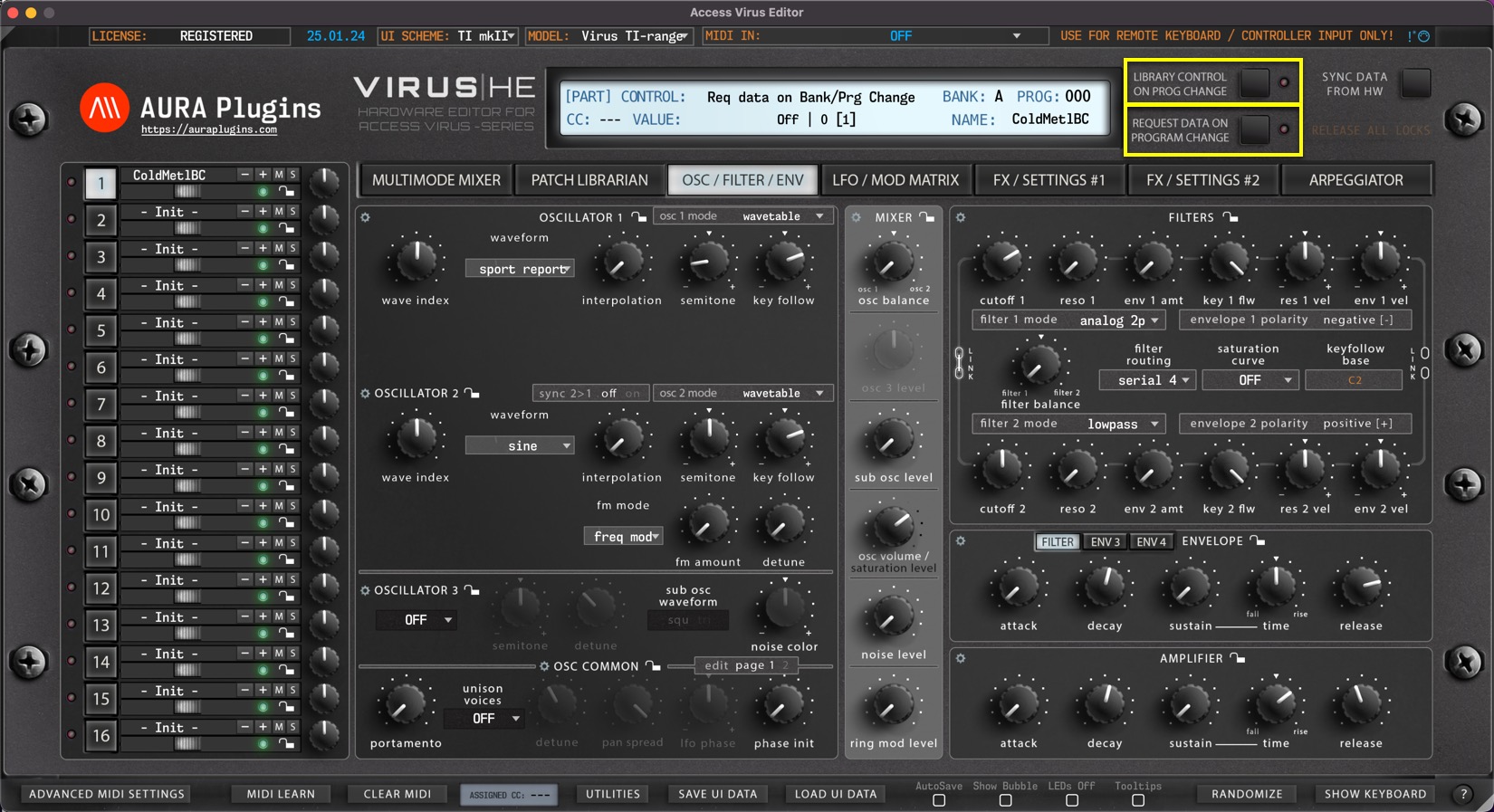Toggle Library Control on Prog Change
The image size is (1494, 812).
click(1255, 83)
